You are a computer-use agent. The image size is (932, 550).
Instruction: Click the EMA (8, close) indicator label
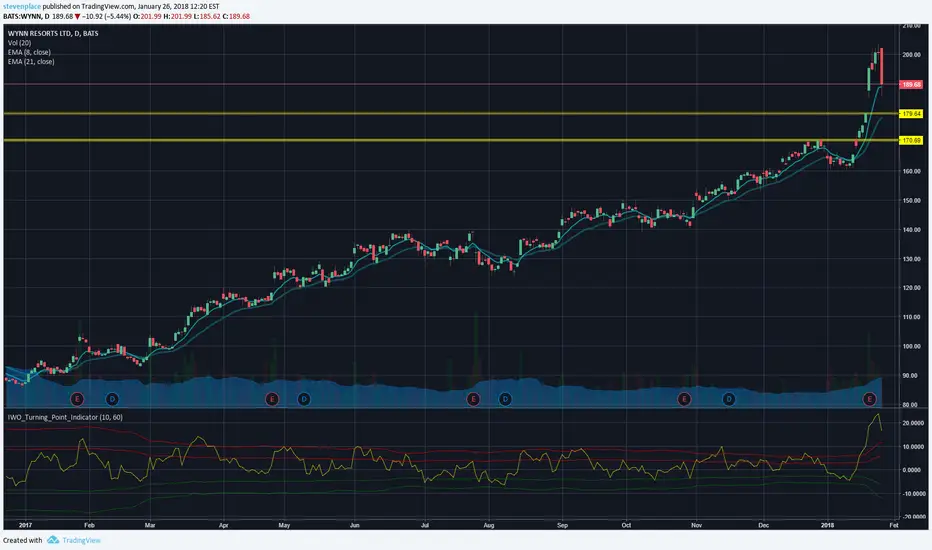[x=29, y=52]
